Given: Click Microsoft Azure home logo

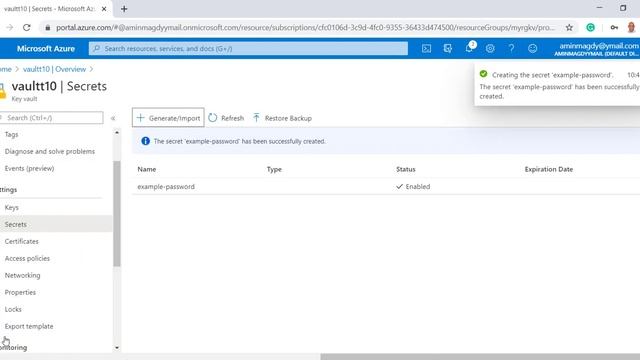Looking at the screenshot, I should tap(46, 49).
